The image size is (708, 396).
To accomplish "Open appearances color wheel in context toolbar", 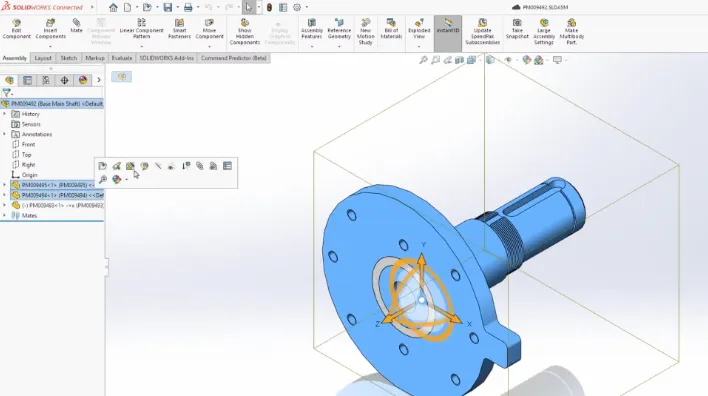I will (116, 179).
